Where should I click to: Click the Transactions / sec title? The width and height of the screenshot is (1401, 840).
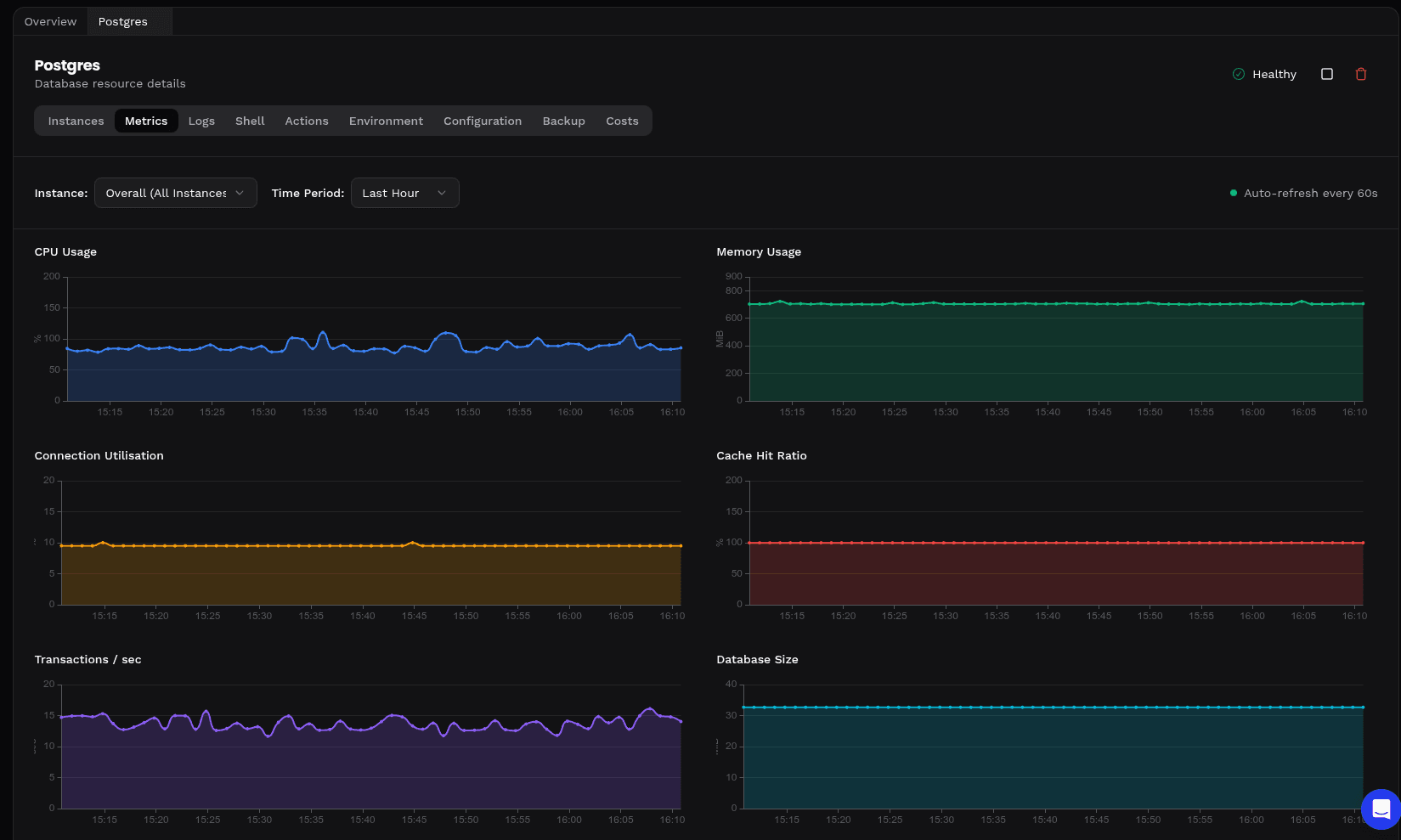pyautogui.click(x=88, y=659)
